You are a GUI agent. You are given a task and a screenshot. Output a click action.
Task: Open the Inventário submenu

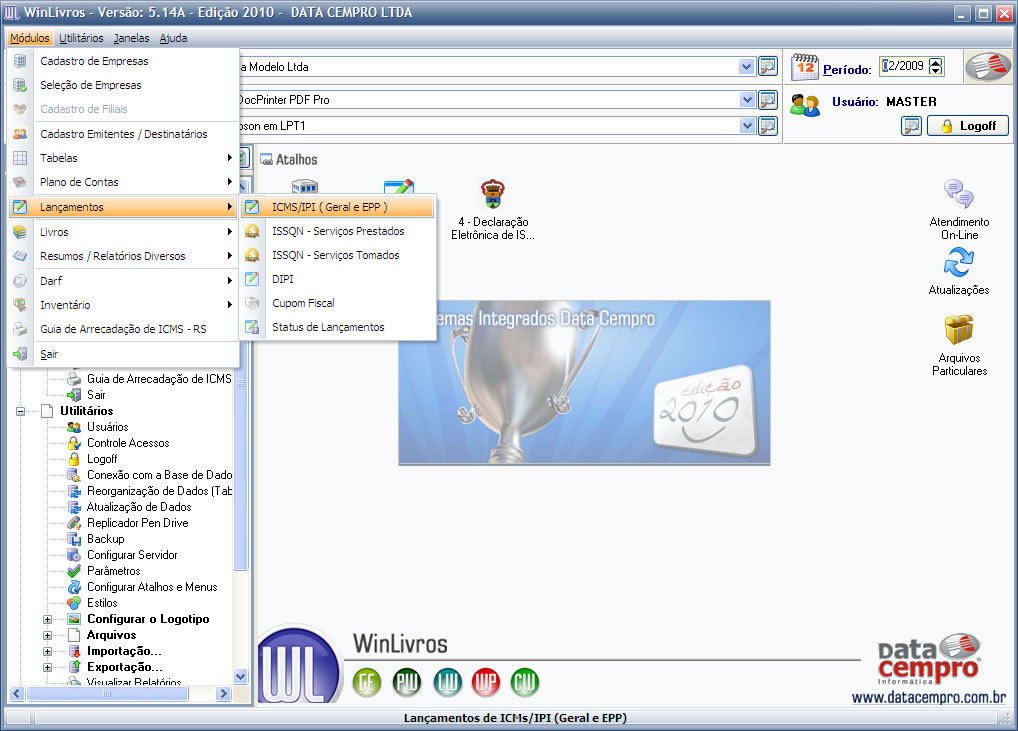click(123, 304)
